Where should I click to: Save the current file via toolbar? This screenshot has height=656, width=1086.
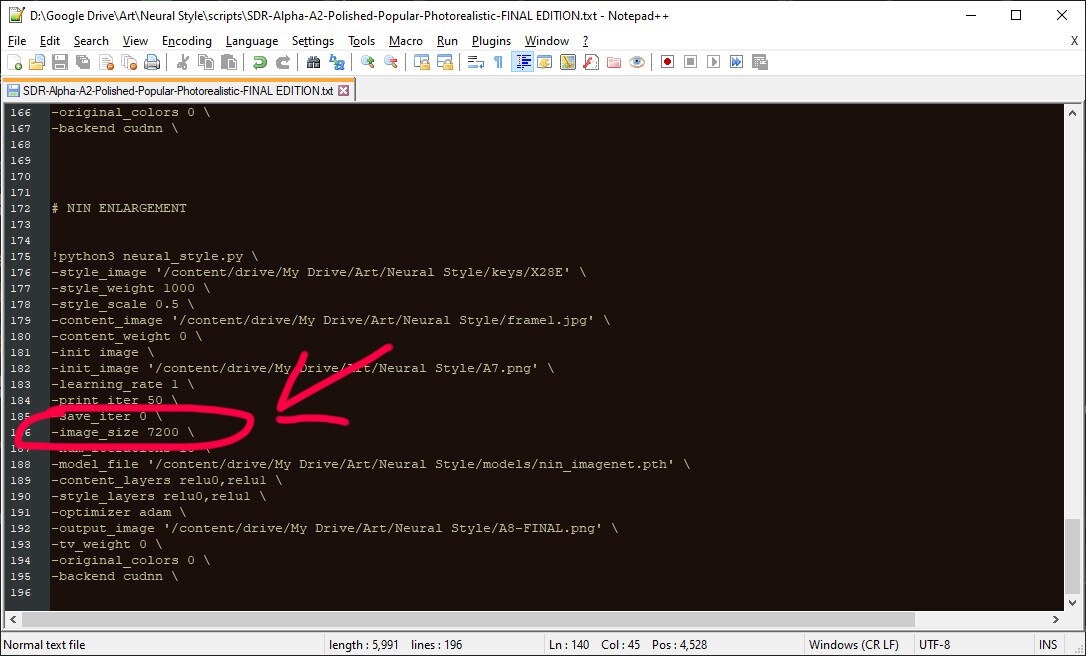(x=60, y=62)
